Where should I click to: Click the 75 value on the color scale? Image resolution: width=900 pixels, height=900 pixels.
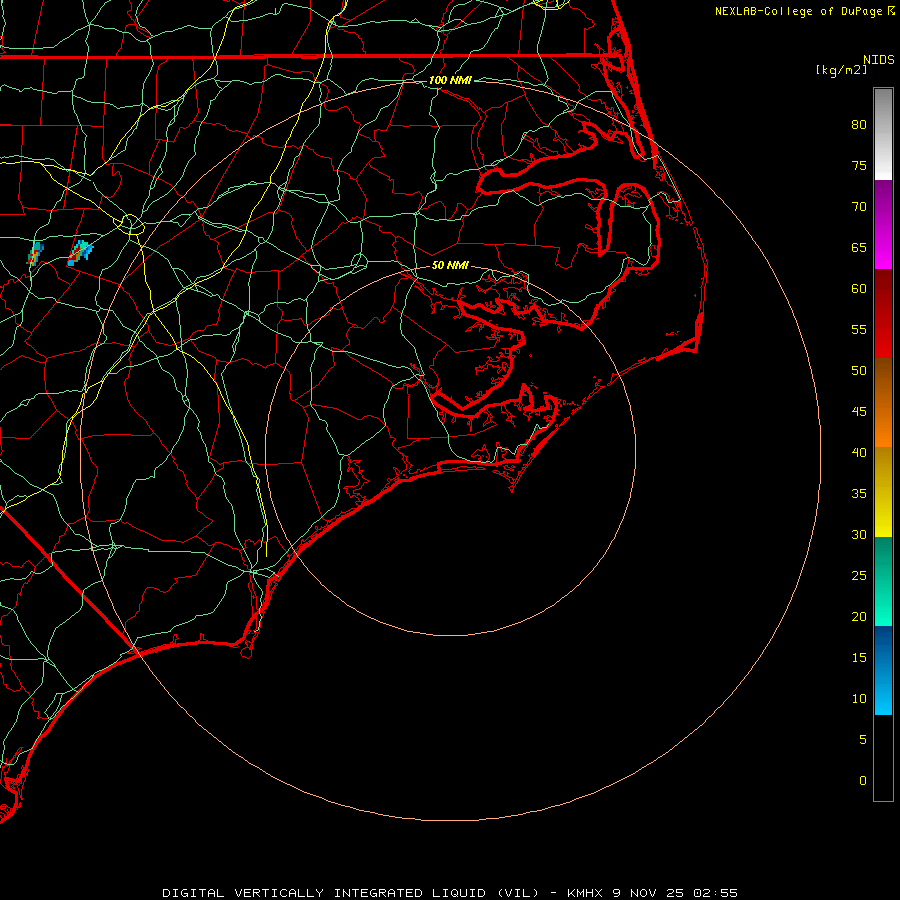click(859, 166)
